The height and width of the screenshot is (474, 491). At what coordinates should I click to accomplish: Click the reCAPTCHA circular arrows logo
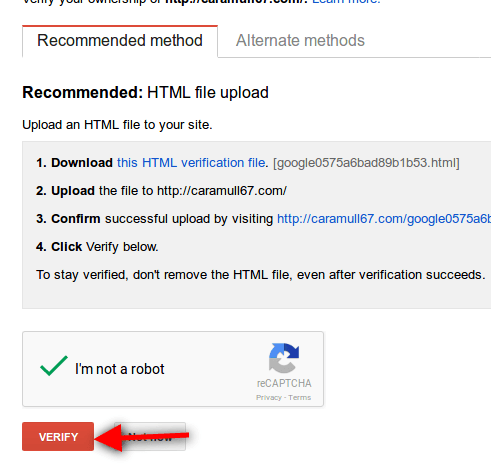[284, 358]
